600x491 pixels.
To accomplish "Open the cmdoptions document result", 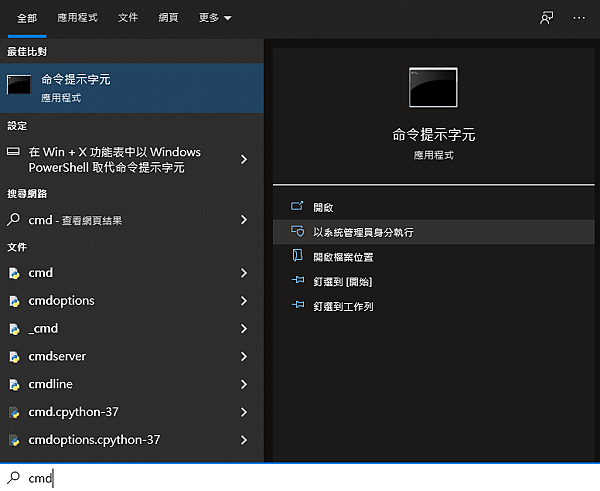I will click(x=132, y=301).
